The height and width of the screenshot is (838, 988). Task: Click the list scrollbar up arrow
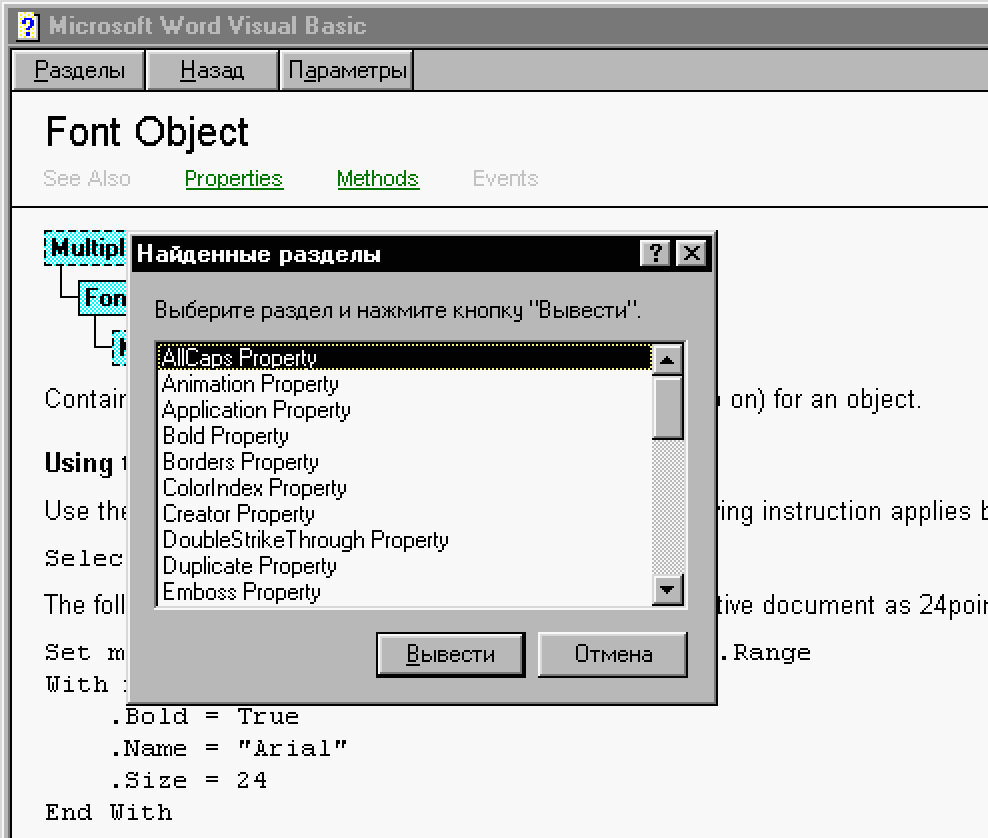667,360
